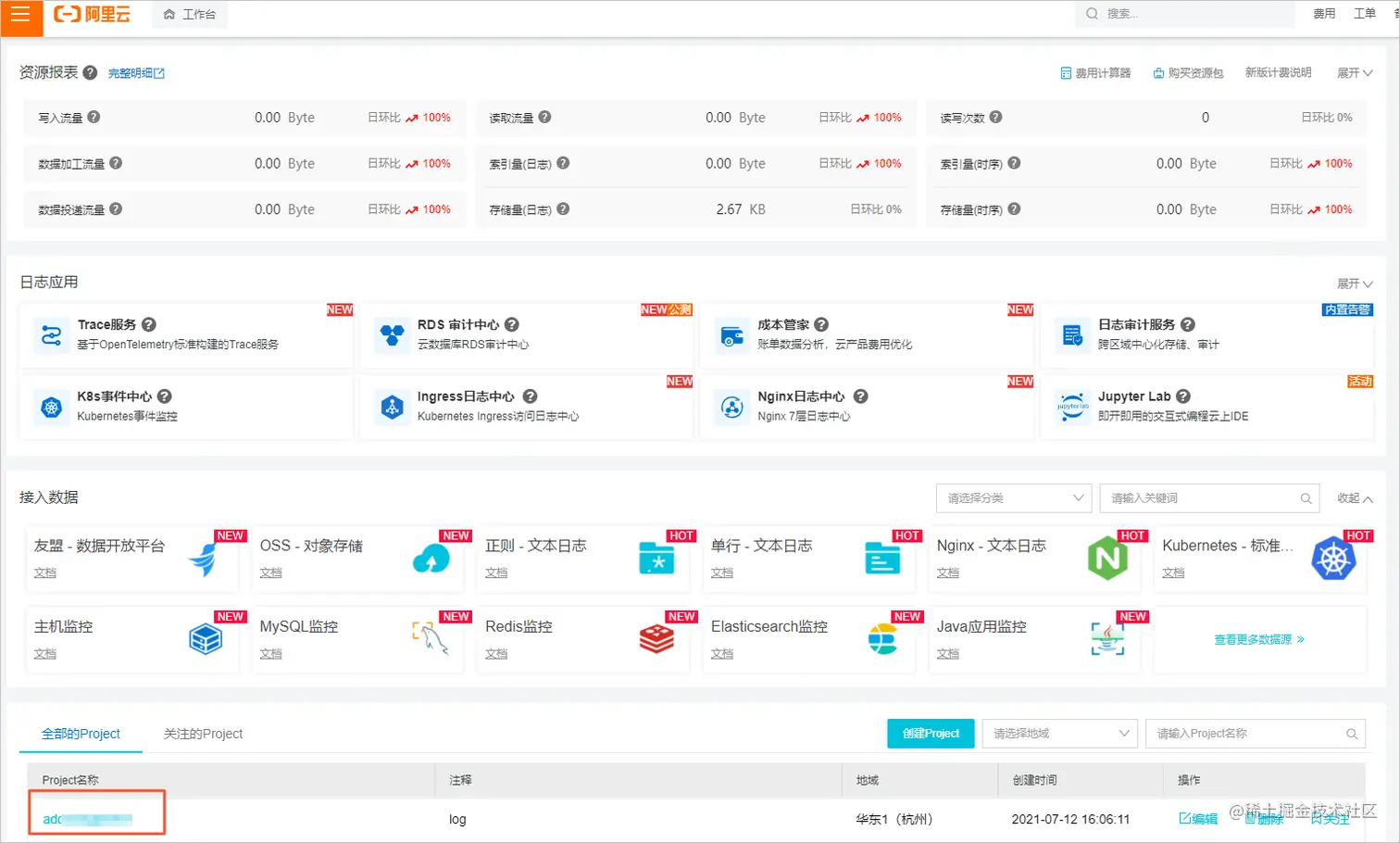Show help tooltip for 读写次数
Viewport: 1400px width, 843px height.
coord(995,117)
